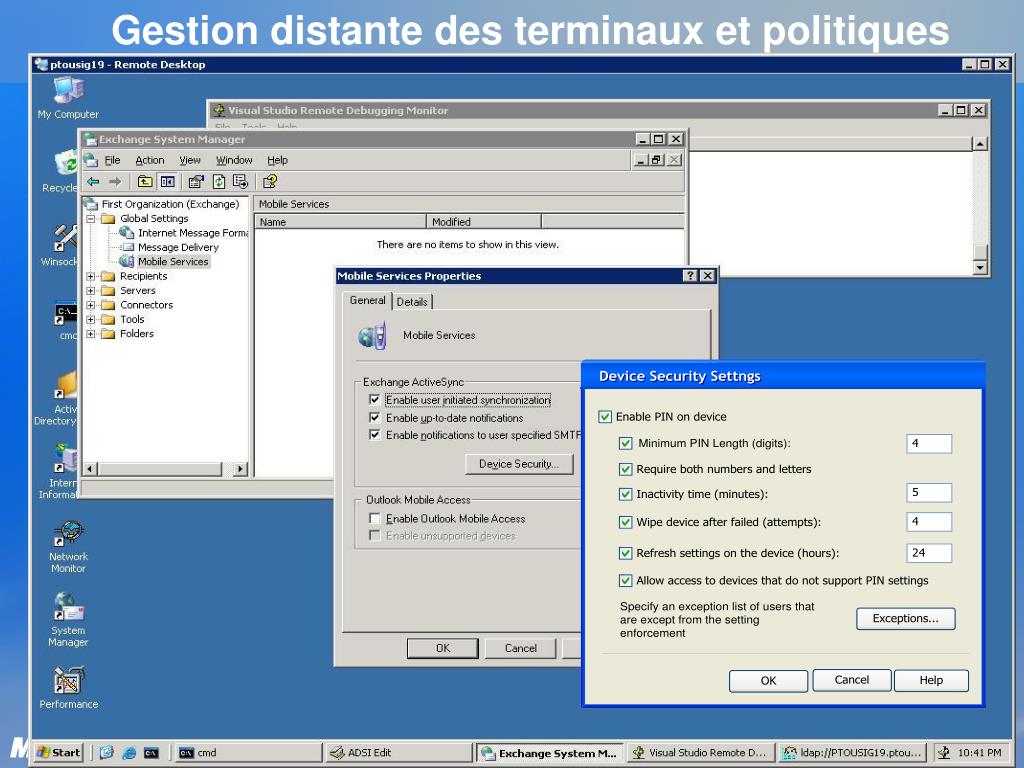
Task: Click the Device Security... button
Action: (519, 464)
